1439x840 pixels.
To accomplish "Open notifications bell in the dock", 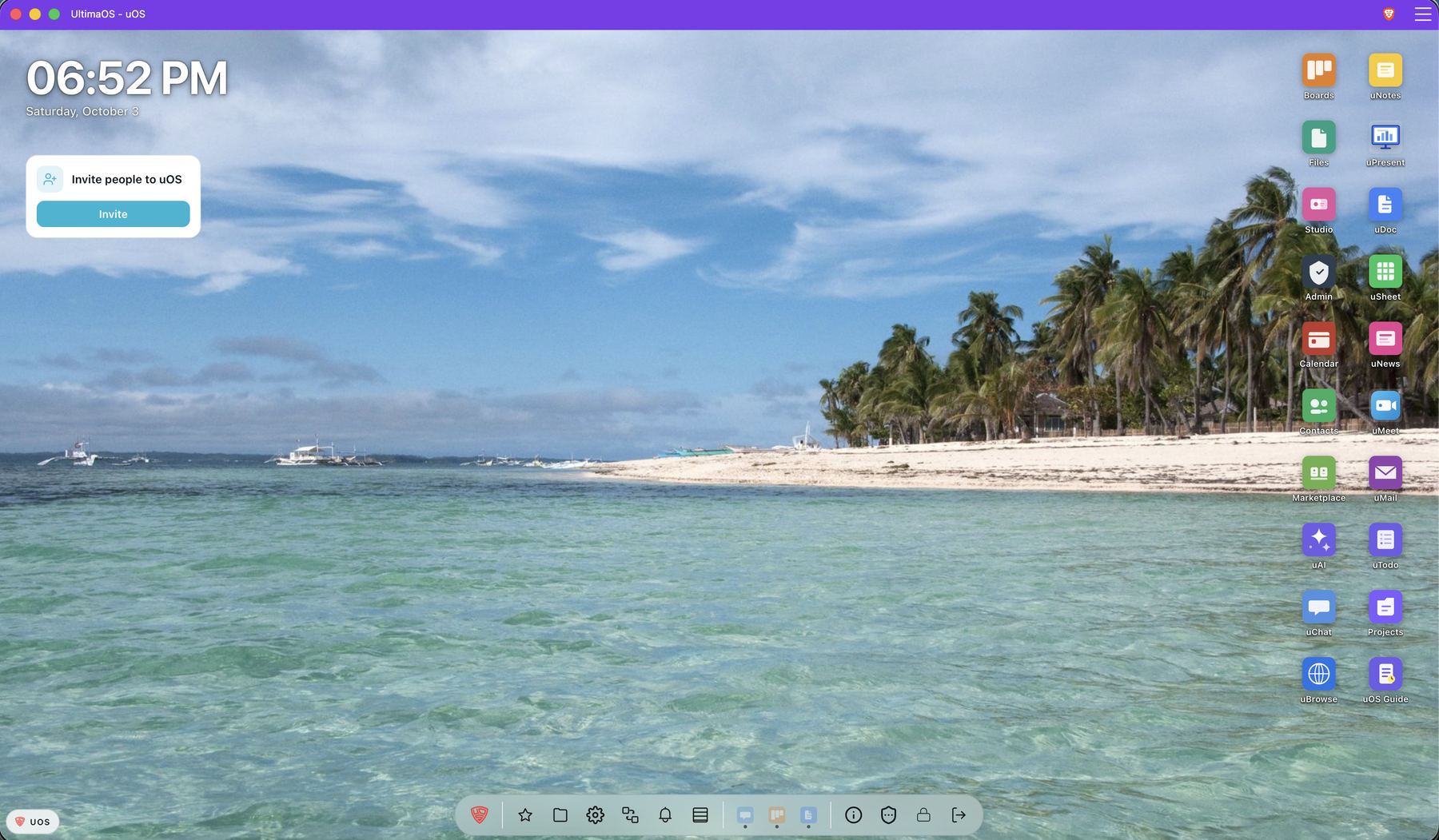I will (x=665, y=815).
